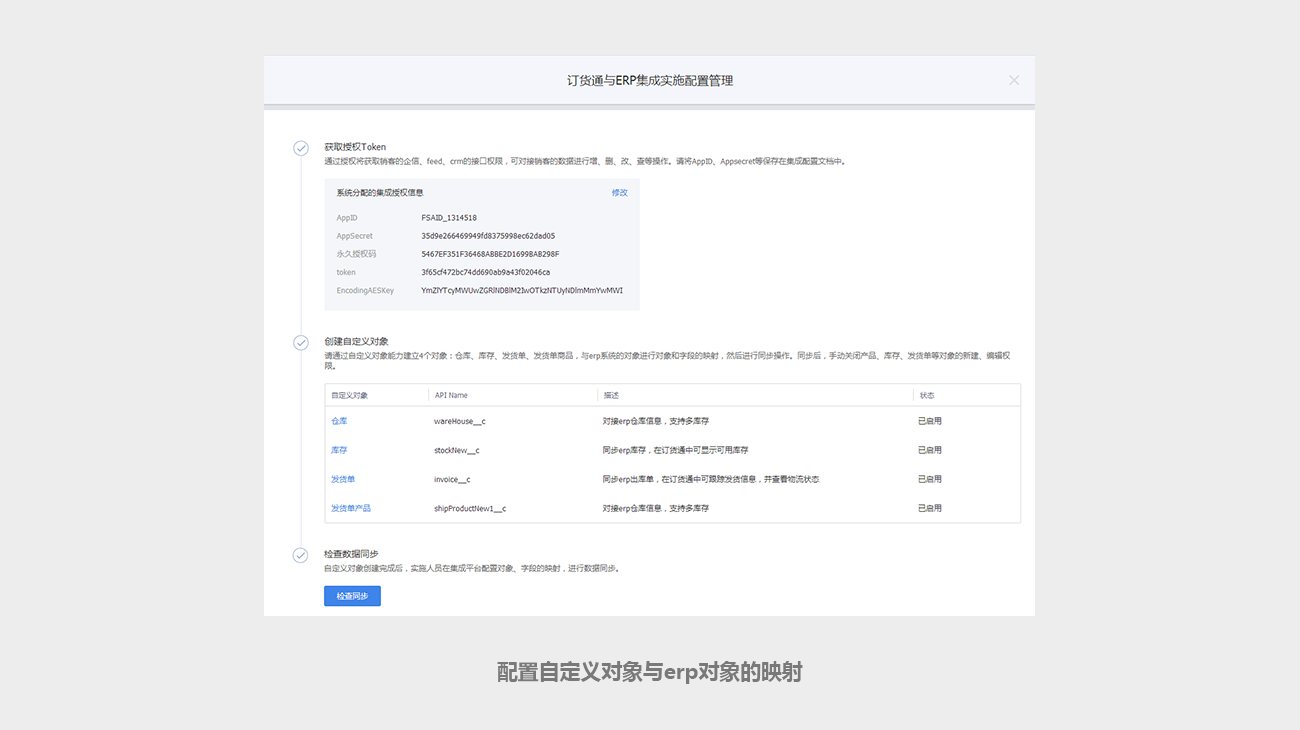Image resolution: width=1300 pixels, height=730 pixels.
Task: Click the API Name column header
Action: click(451, 396)
